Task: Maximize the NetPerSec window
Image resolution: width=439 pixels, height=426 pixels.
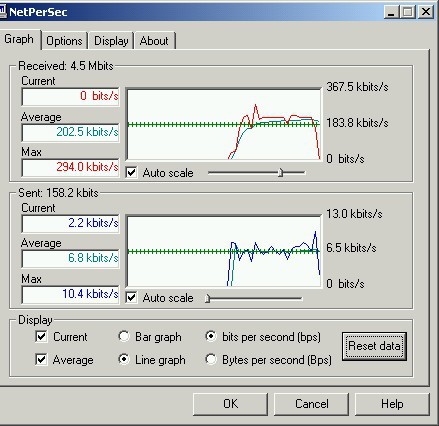Action: [x=407, y=12]
